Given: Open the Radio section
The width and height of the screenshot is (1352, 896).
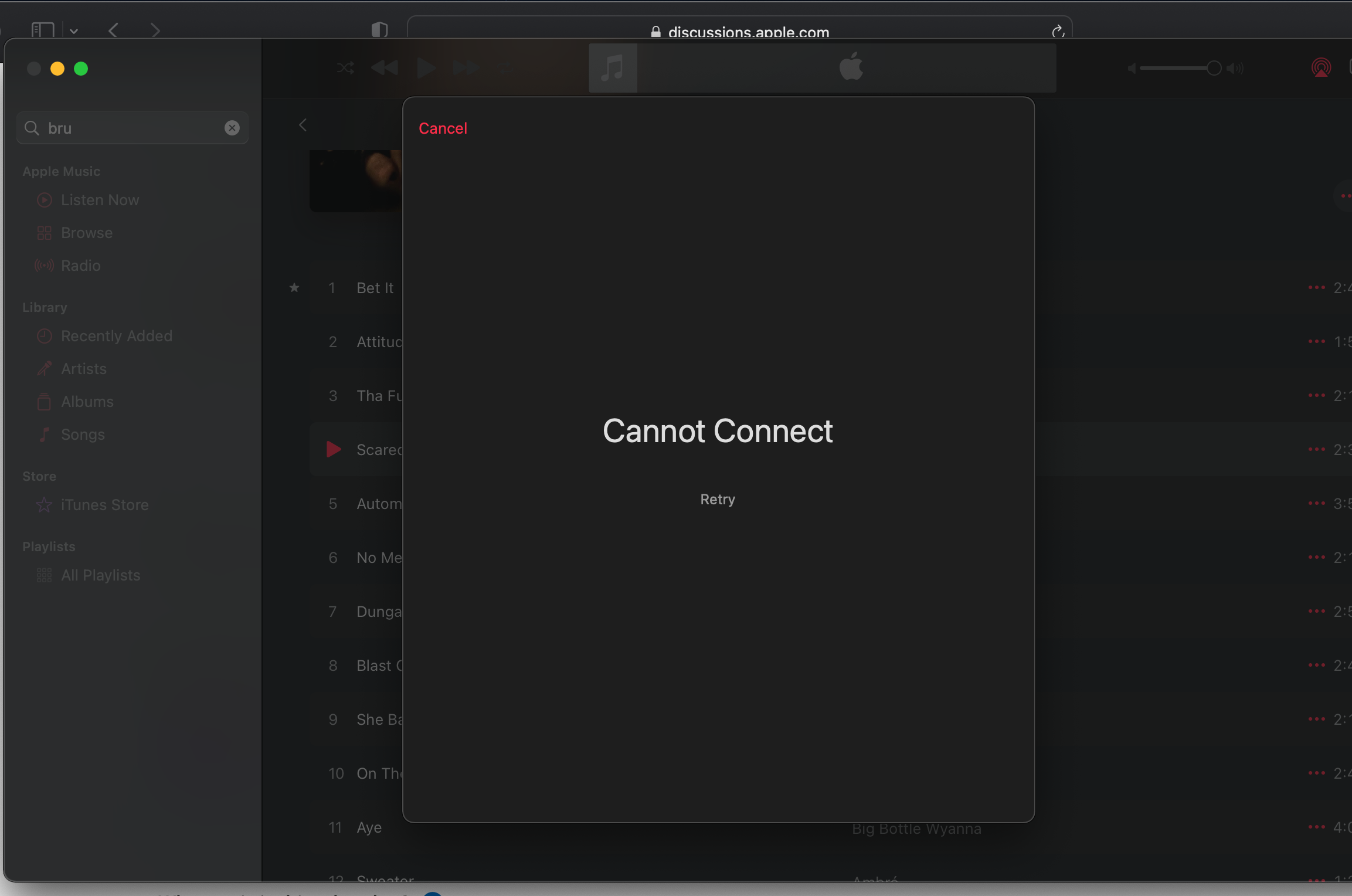Looking at the screenshot, I should coord(80,265).
